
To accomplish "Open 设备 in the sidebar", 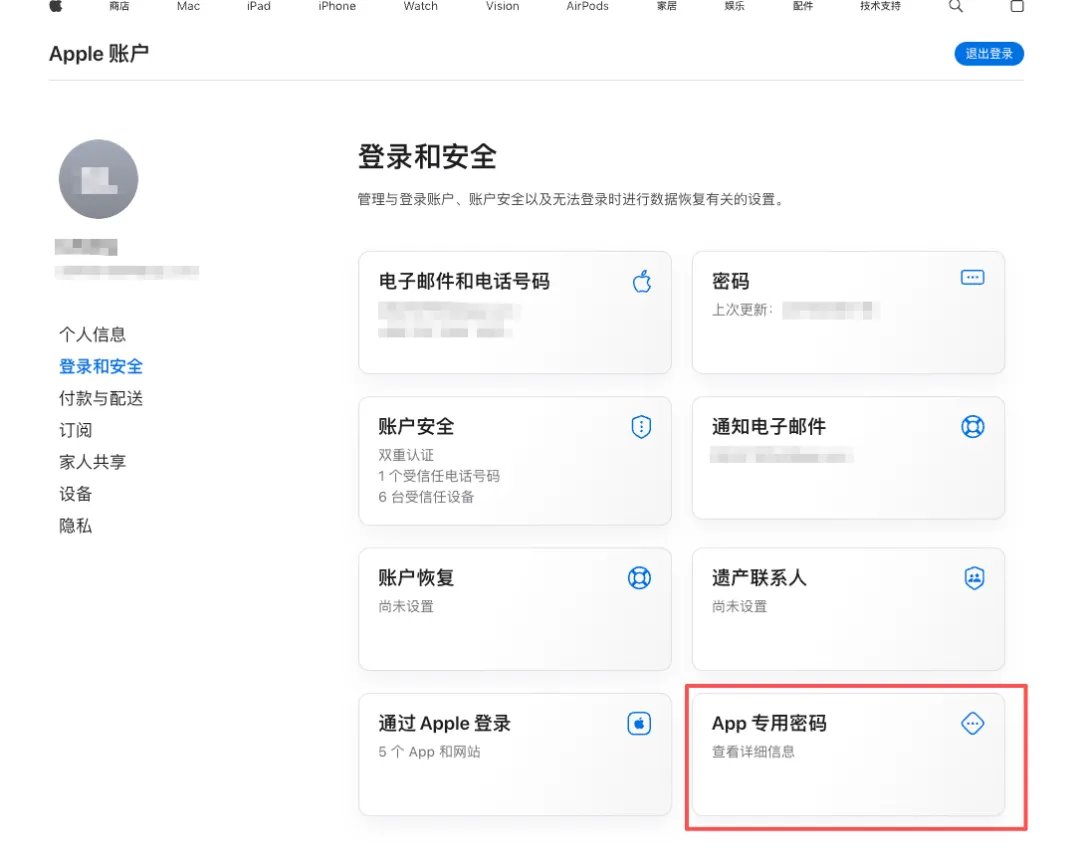I will pos(75,494).
